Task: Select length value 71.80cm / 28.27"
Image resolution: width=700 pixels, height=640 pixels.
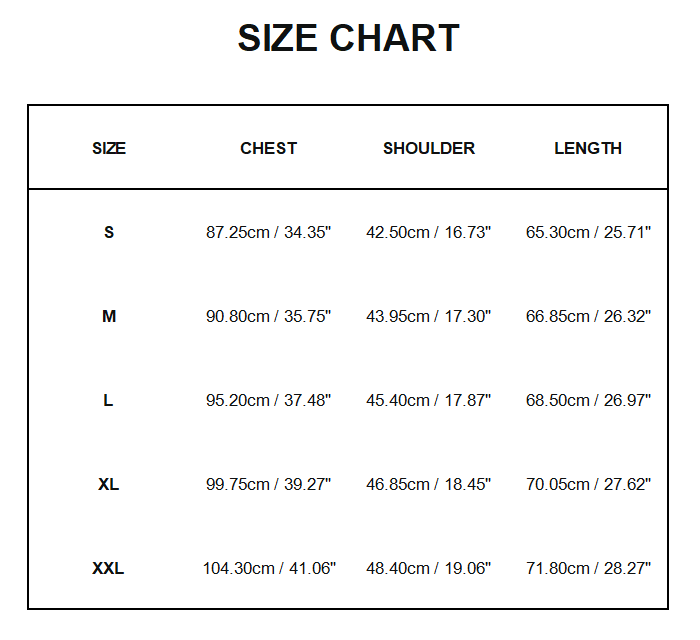Action: (x=588, y=568)
